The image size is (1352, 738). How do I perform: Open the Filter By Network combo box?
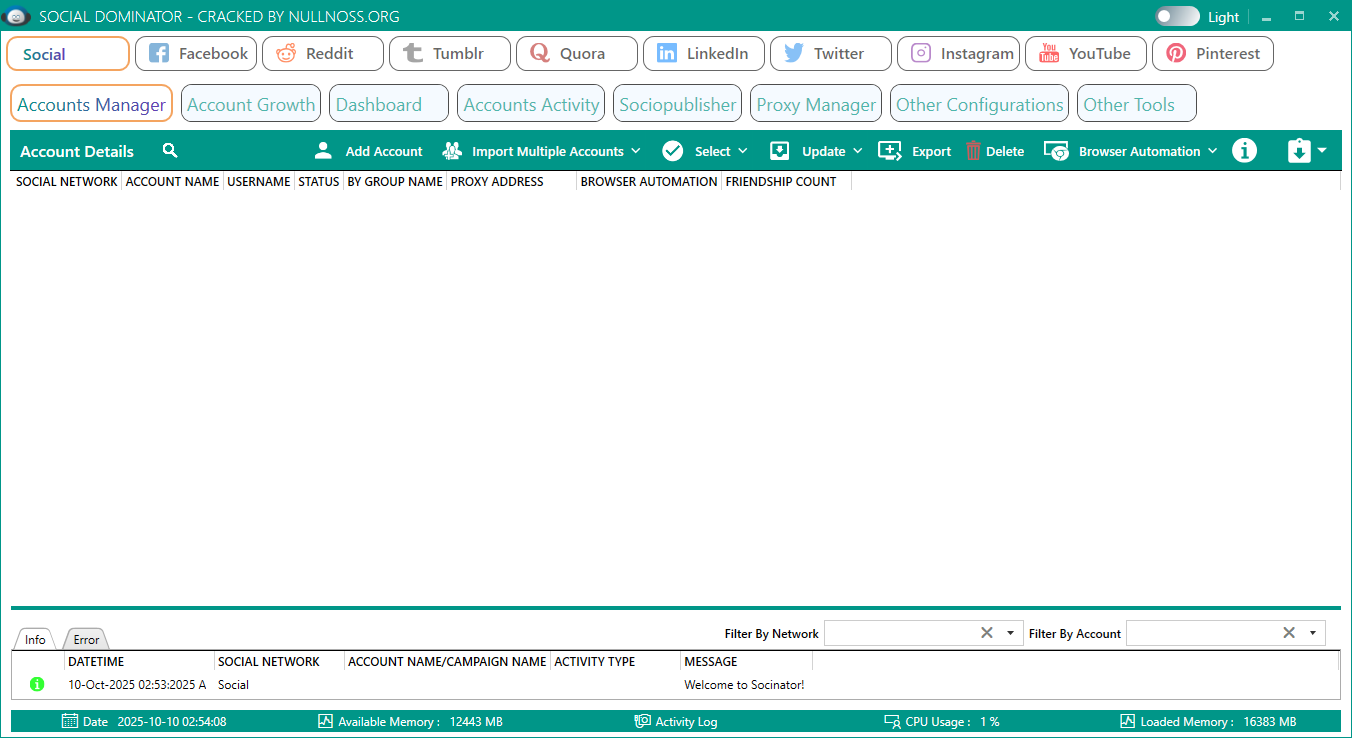1010,633
